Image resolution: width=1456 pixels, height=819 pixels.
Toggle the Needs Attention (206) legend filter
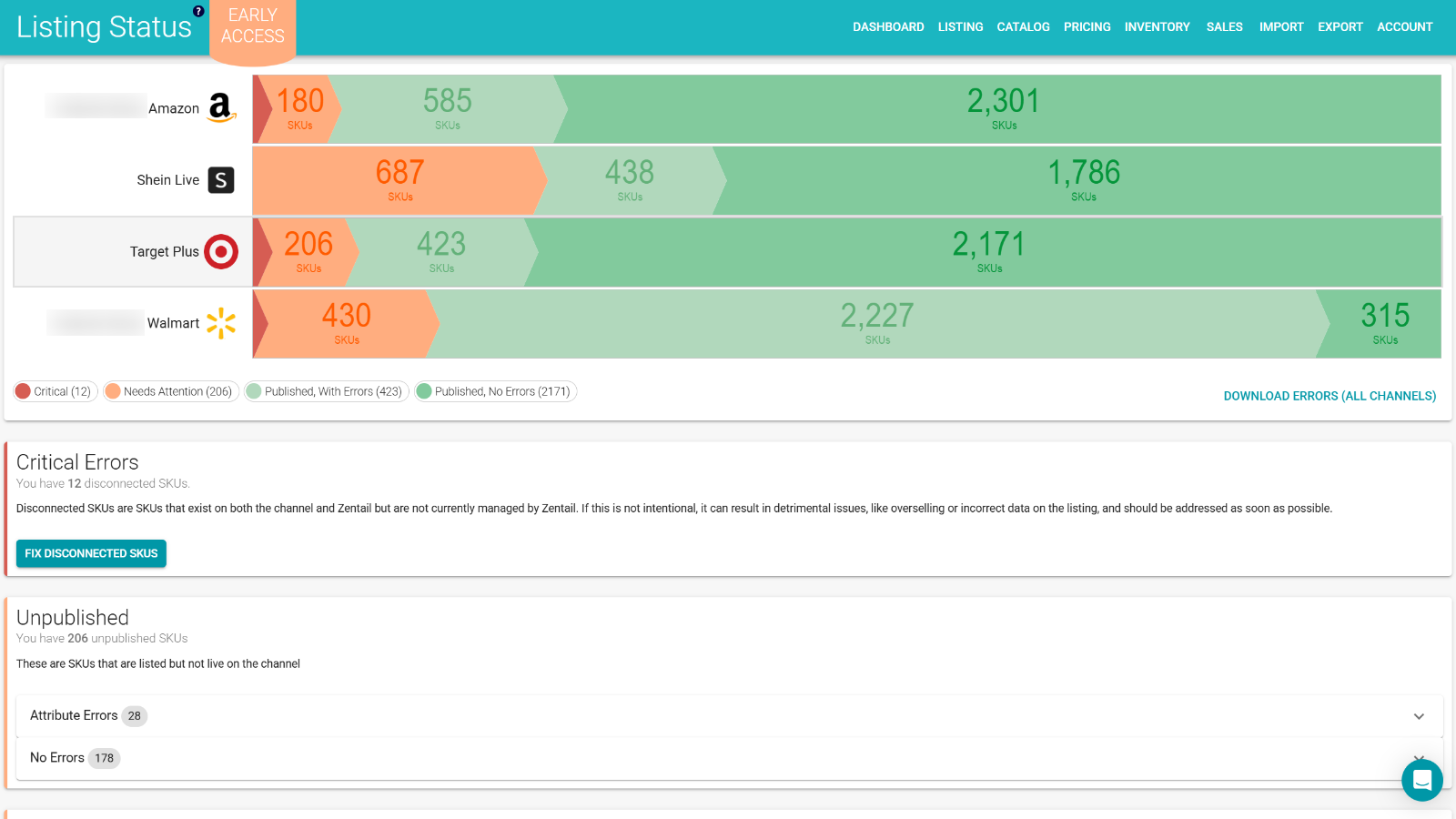171,391
